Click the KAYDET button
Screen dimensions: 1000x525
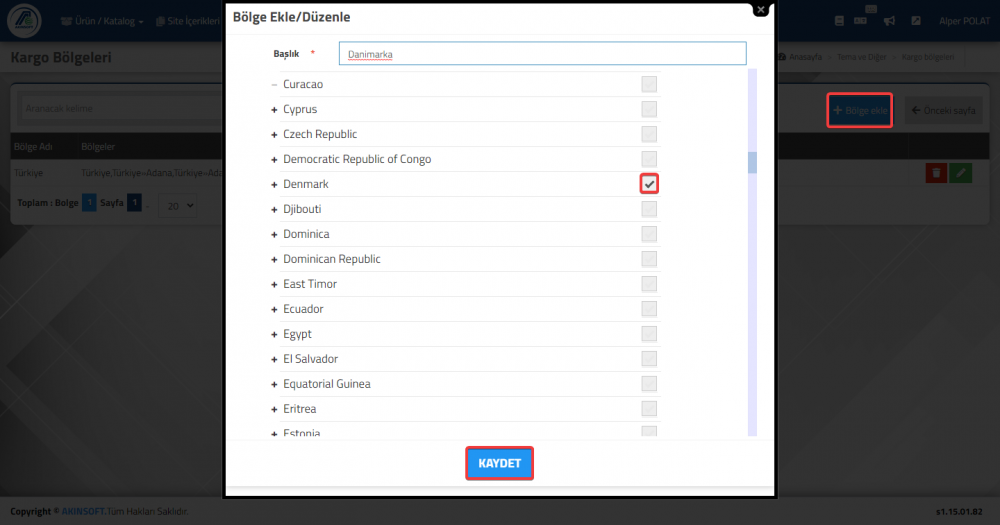point(499,463)
